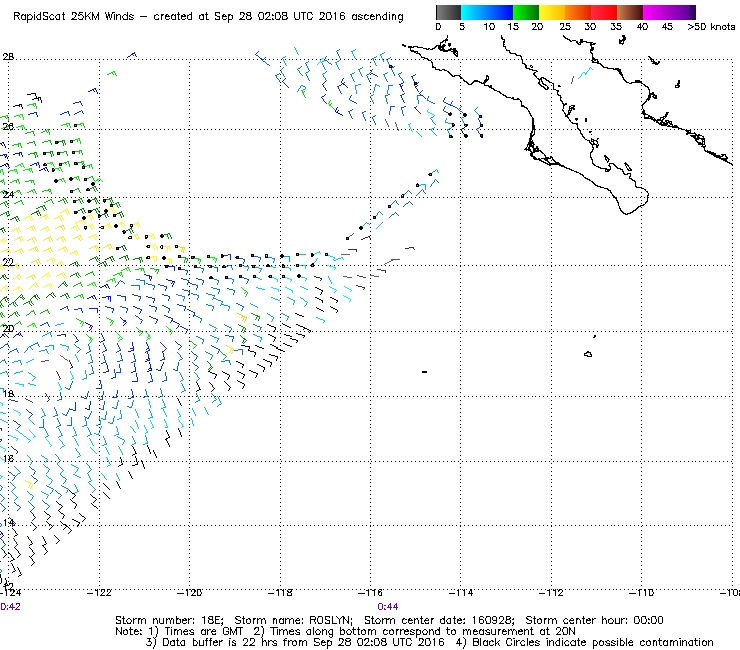Click the '10' knots legend label

[x=489, y=27]
